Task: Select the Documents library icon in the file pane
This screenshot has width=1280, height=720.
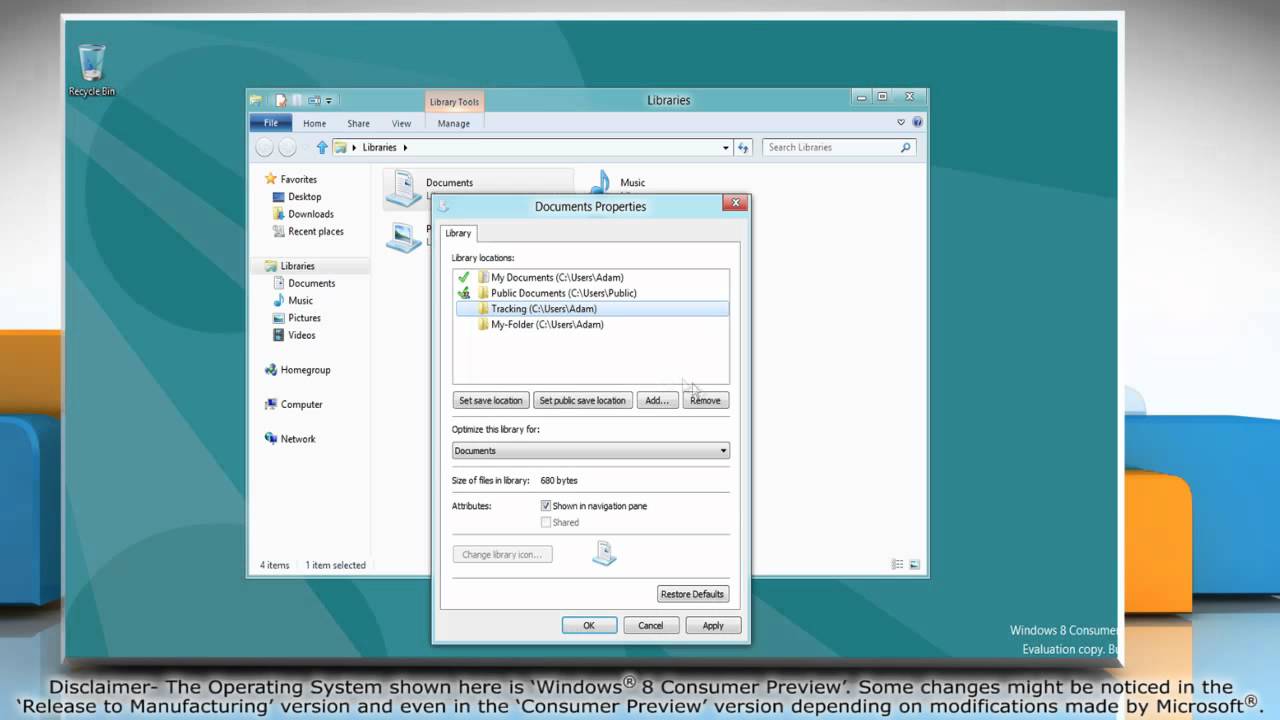Action: (x=403, y=188)
